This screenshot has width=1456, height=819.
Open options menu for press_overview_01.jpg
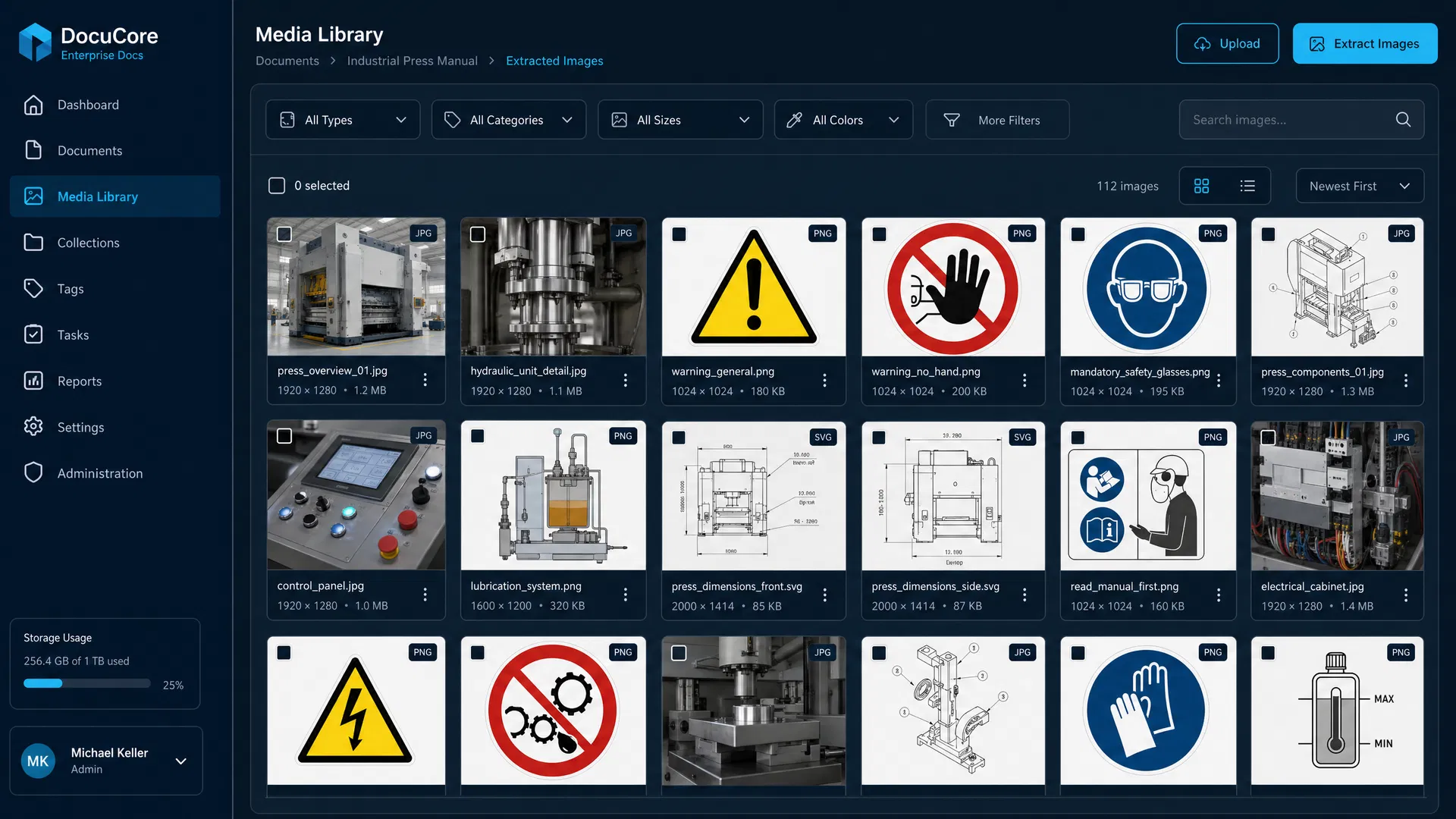pyautogui.click(x=425, y=380)
